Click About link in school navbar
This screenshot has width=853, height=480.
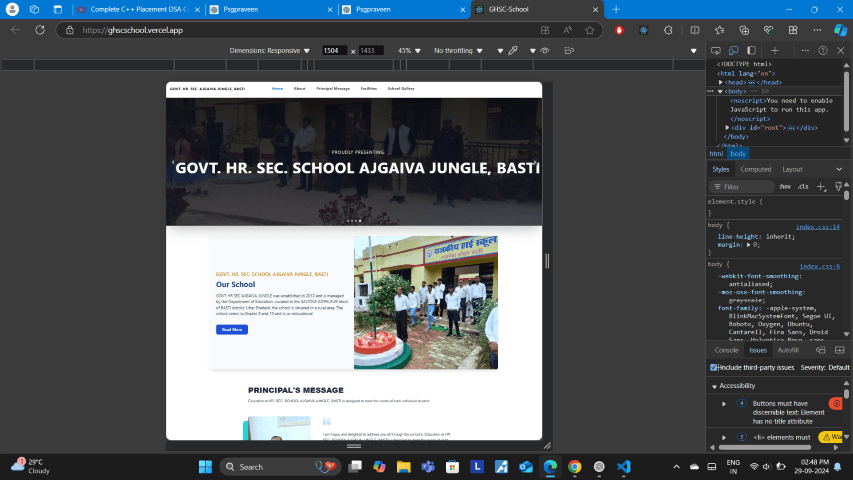click(x=299, y=89)
